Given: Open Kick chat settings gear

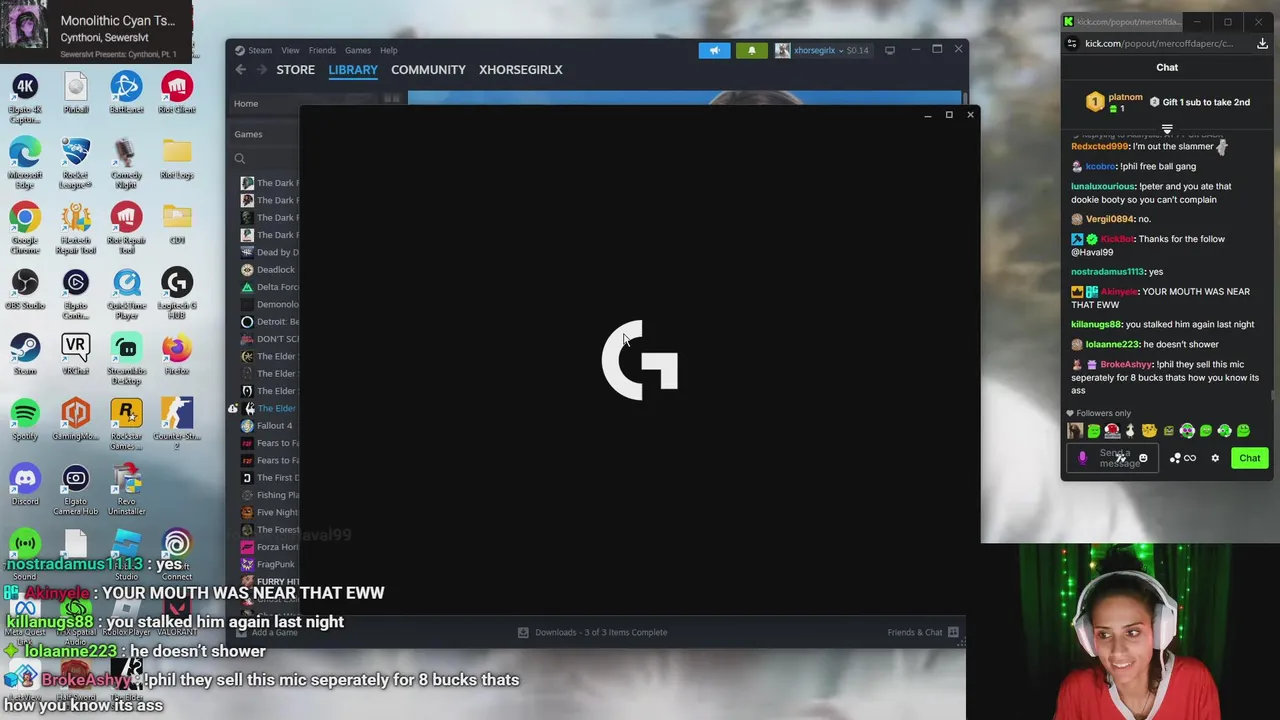Looking at the screenshot, I should (x=1215, y=458).
